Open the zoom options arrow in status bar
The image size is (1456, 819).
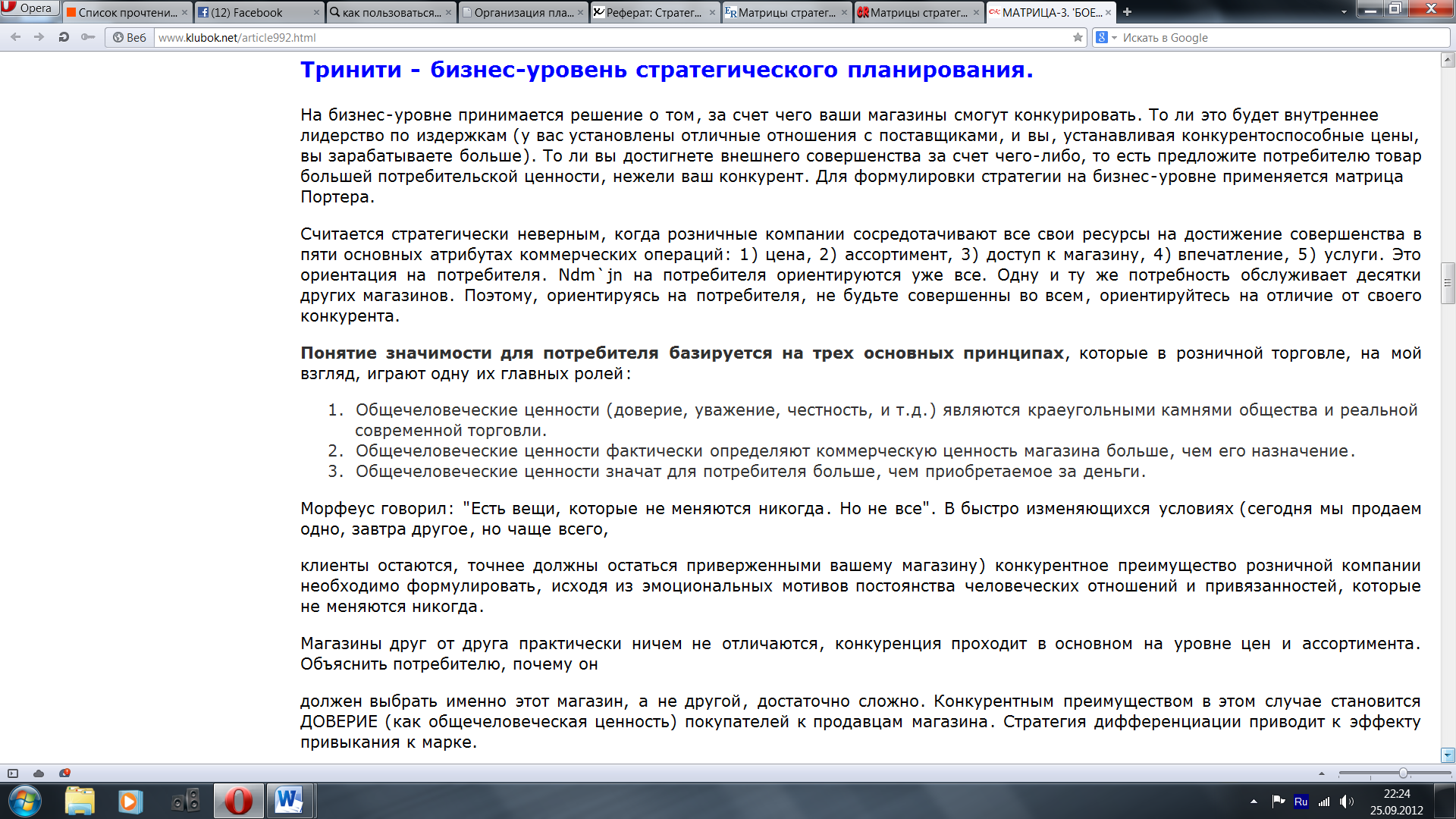[x=1322, y=773]
